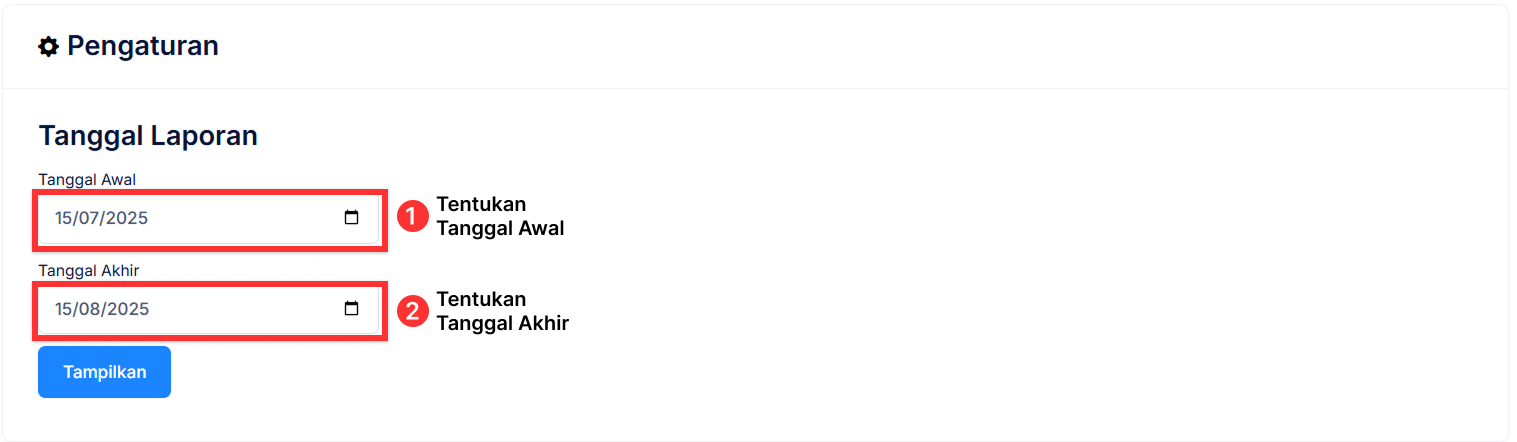Click the "Tanggal Awal" field label
Screen dimensions: 1517x442
[87, 179]
